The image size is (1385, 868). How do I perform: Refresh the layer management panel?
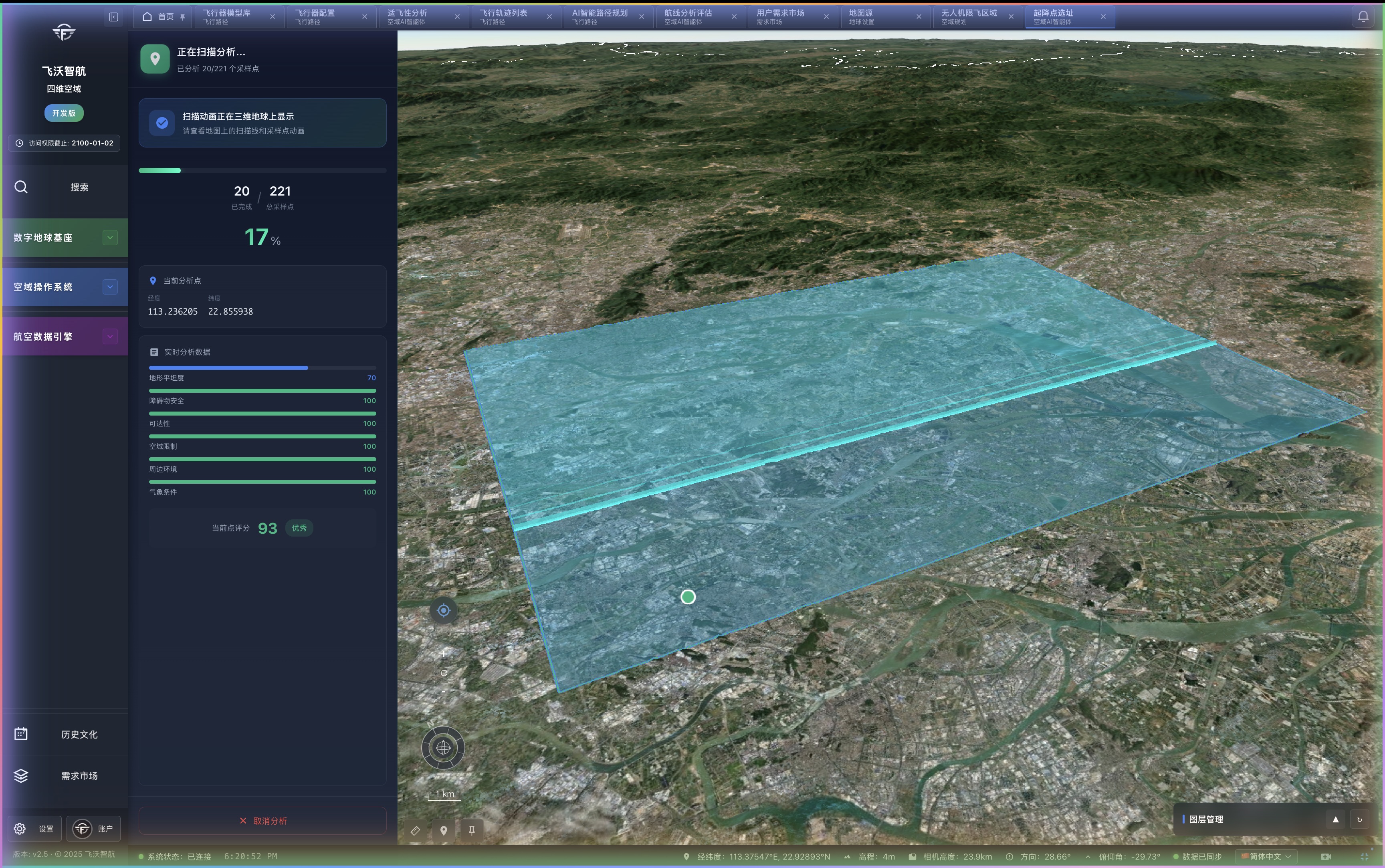(1359, 819)
